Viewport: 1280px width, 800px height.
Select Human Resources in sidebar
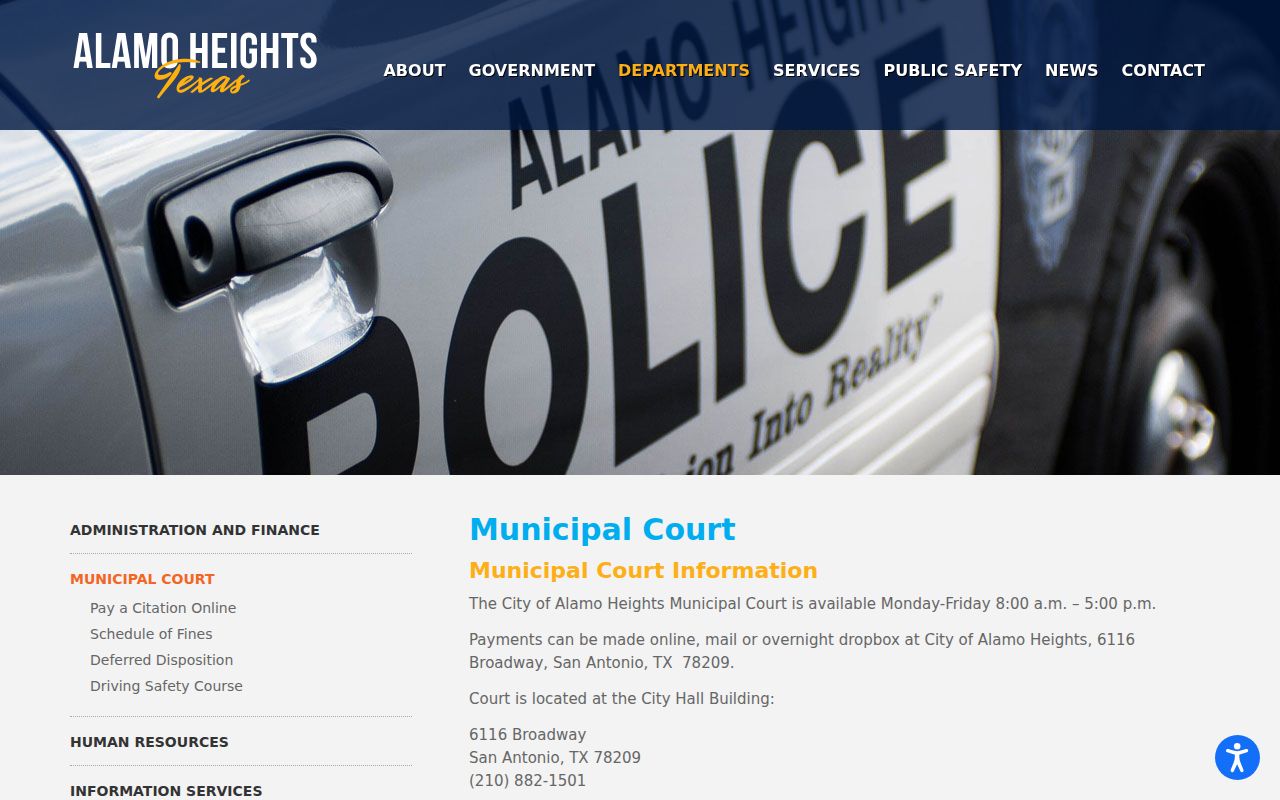(x=149, y=742)
